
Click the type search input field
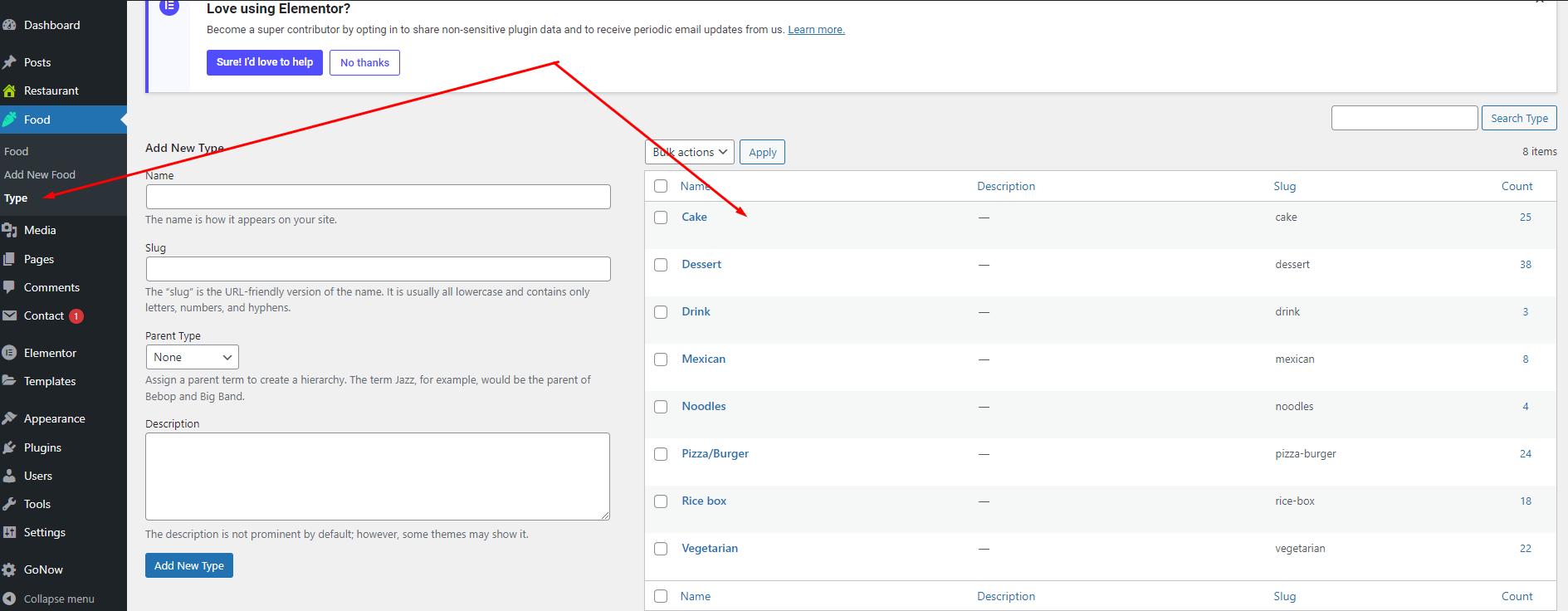pos(1404,118)
